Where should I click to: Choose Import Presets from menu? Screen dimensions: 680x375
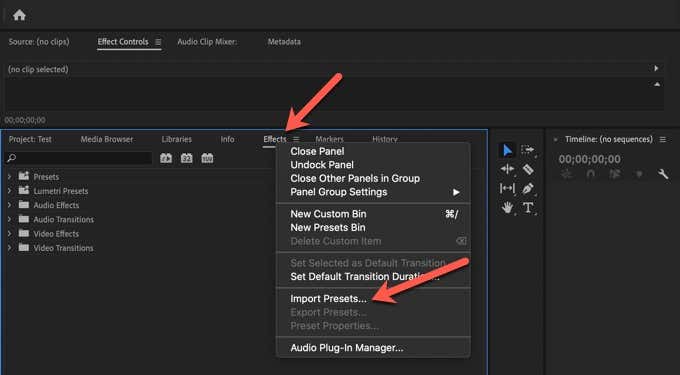328,299
